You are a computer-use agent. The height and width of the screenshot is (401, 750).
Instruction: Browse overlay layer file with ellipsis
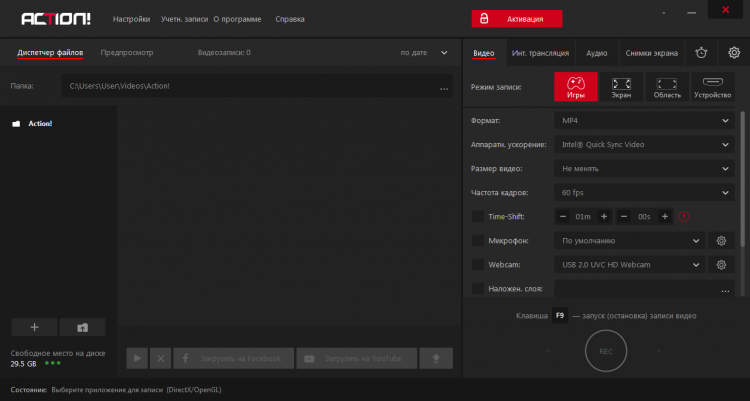[725, 289]
